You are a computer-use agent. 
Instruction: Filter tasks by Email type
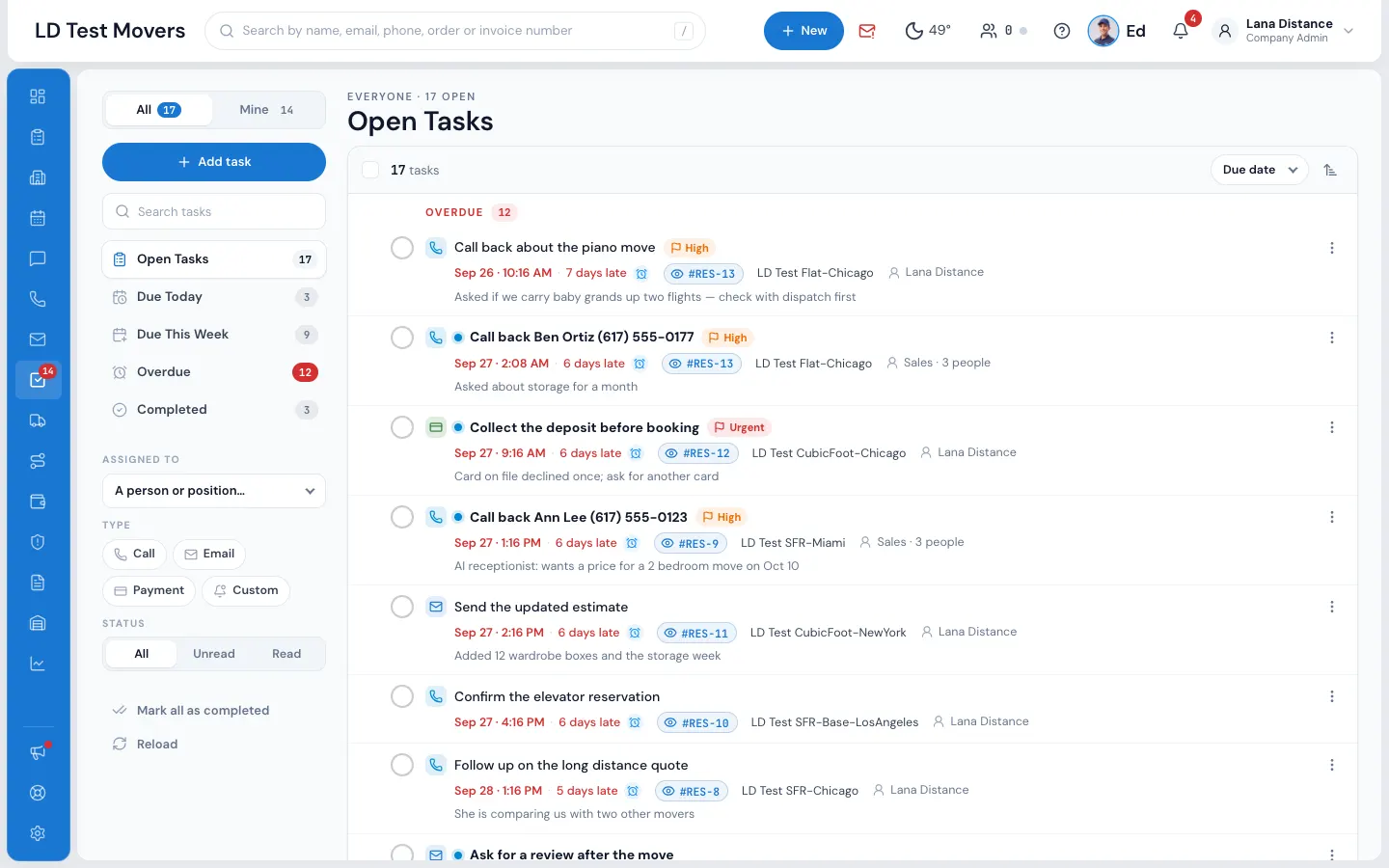click(209, 554)
